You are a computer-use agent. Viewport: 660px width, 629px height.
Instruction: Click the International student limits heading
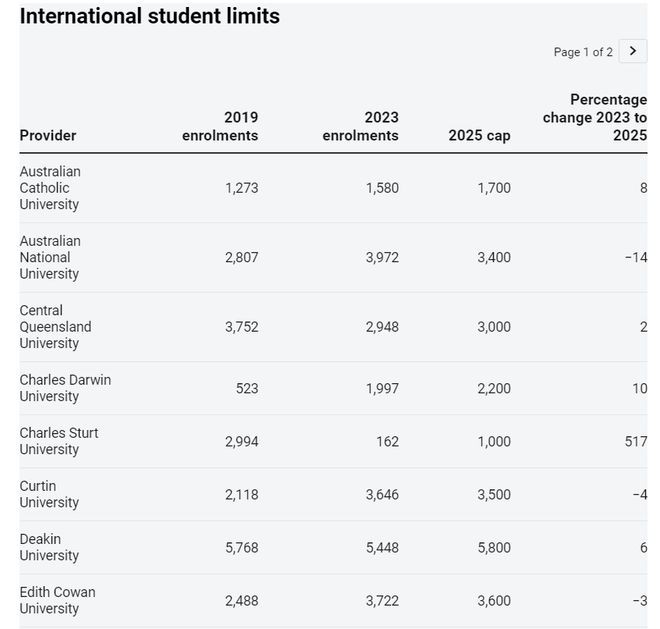[x=150, y=17]
